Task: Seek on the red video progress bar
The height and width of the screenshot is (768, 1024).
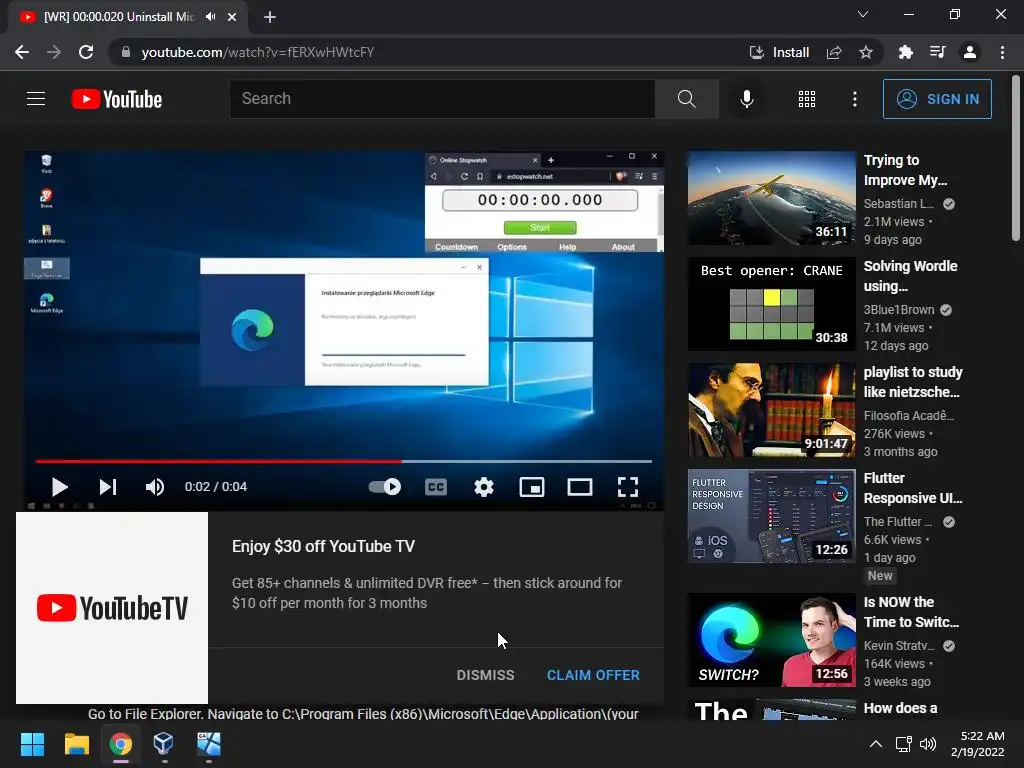Action: [x=344, y=461]
